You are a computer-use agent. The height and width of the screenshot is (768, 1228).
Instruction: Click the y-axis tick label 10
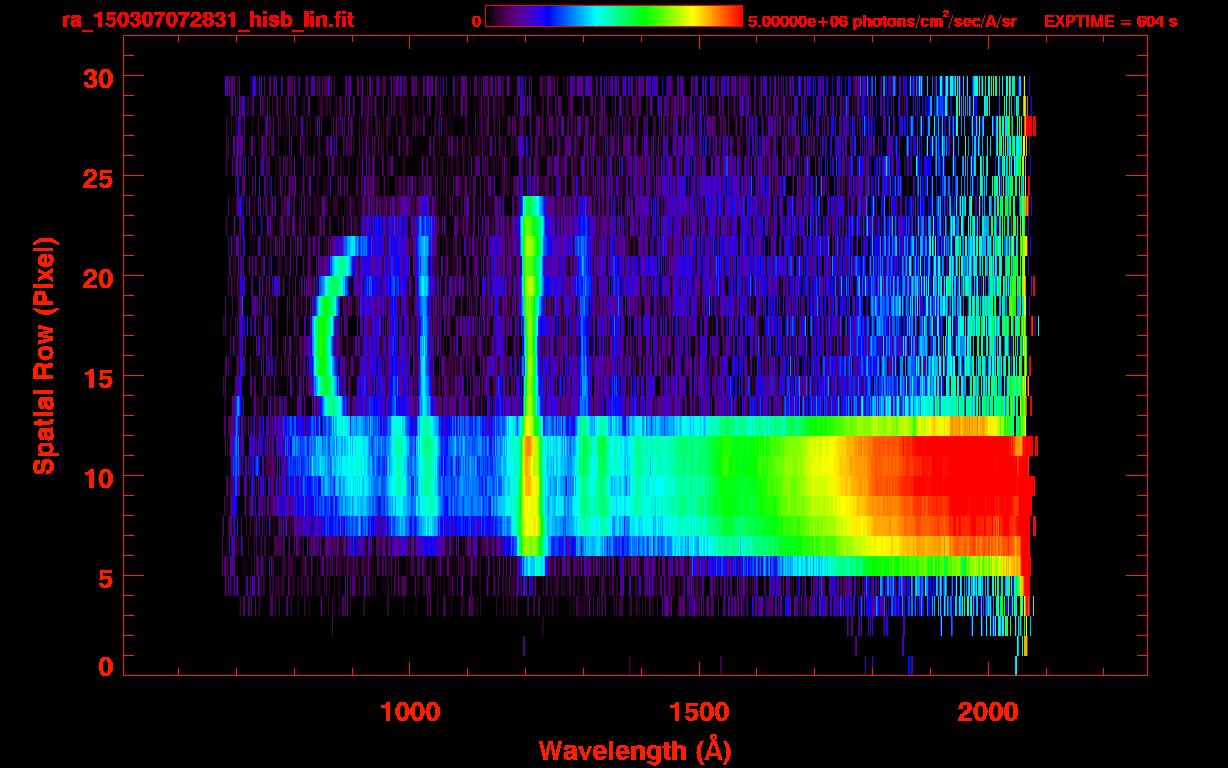pos(97,477)
